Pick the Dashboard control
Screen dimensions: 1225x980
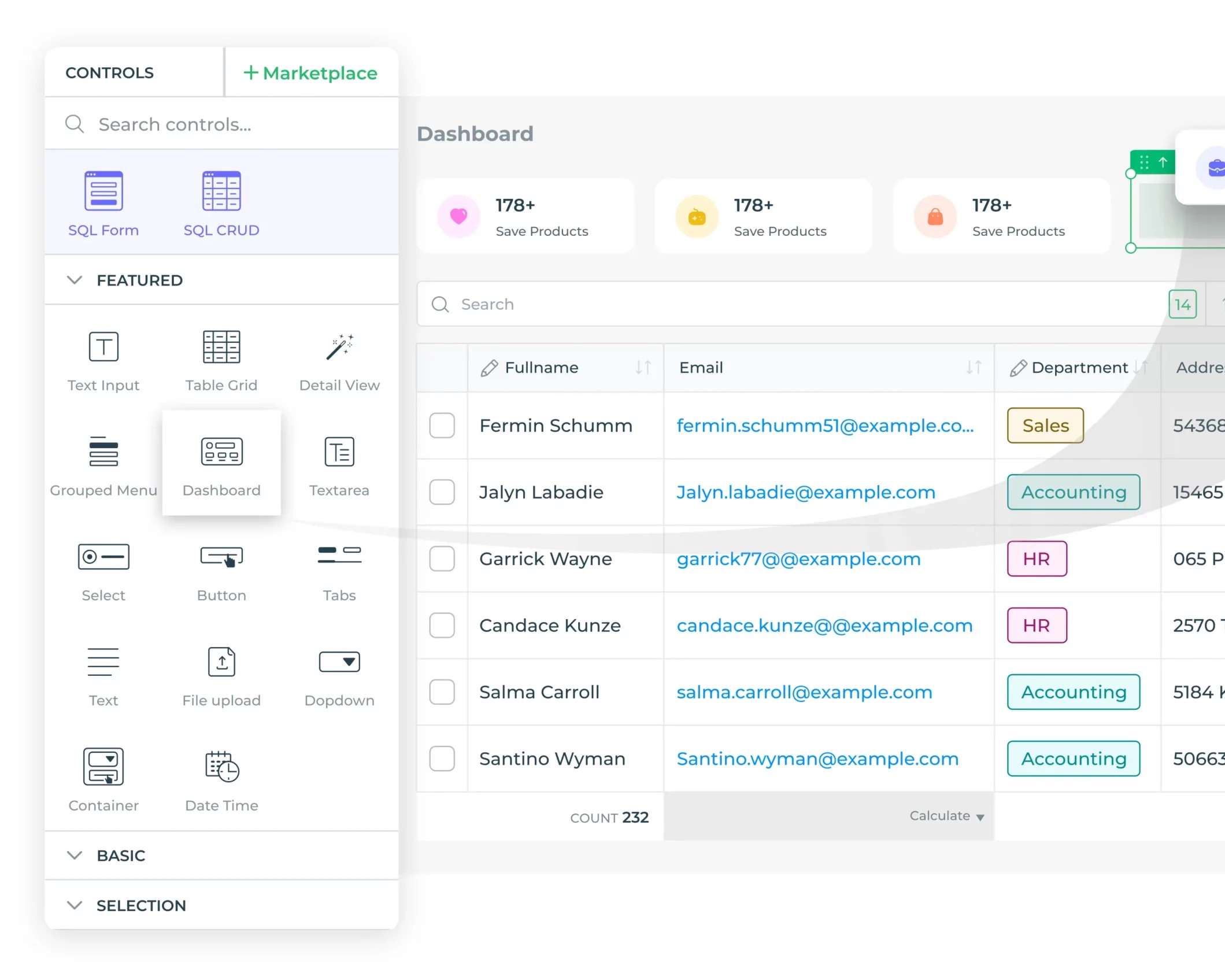click(221, 463)
